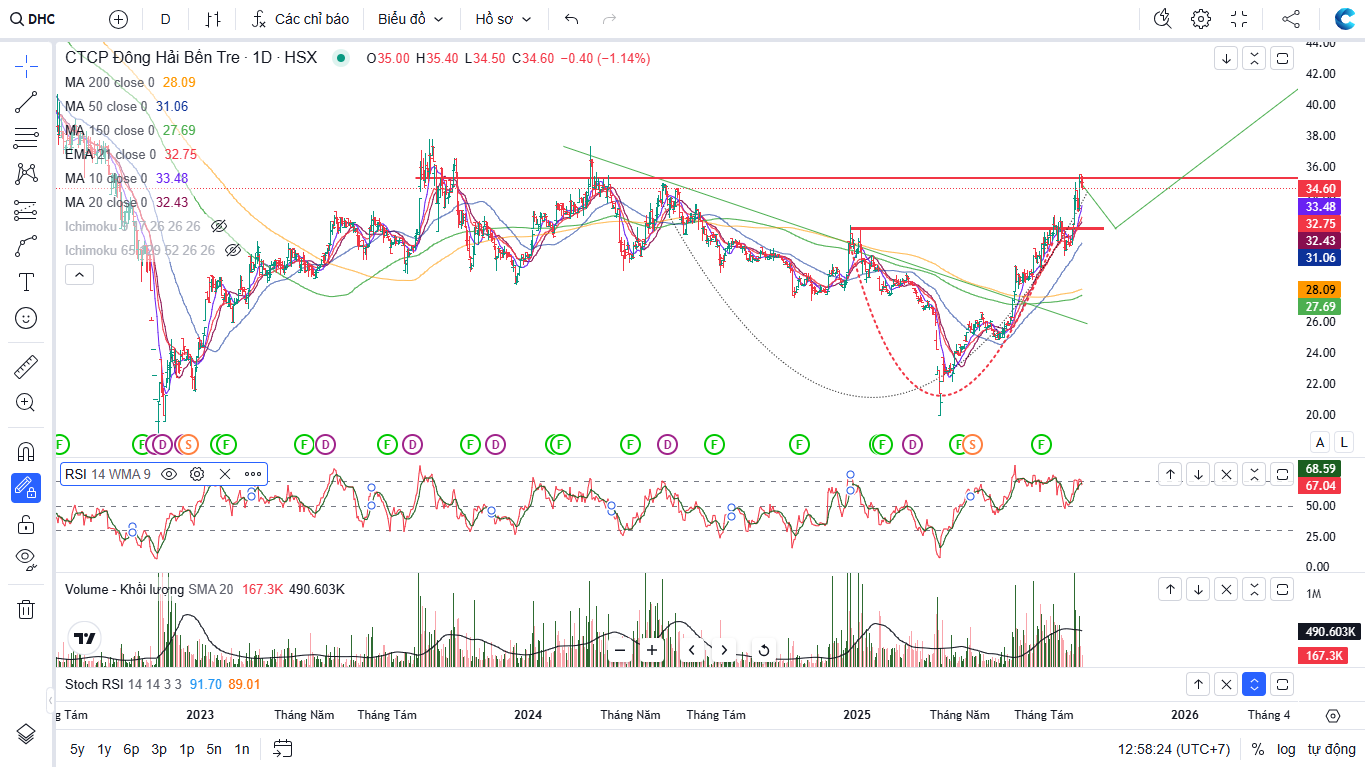Toggle RSI indicator visibility eye

point(169,474)
